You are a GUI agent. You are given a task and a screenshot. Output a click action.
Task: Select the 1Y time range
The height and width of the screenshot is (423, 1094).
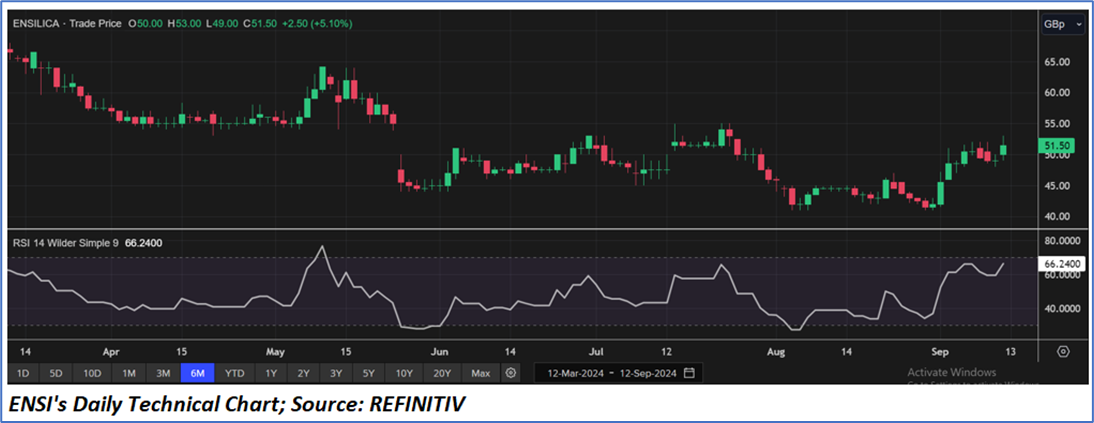tap(271, 373)
